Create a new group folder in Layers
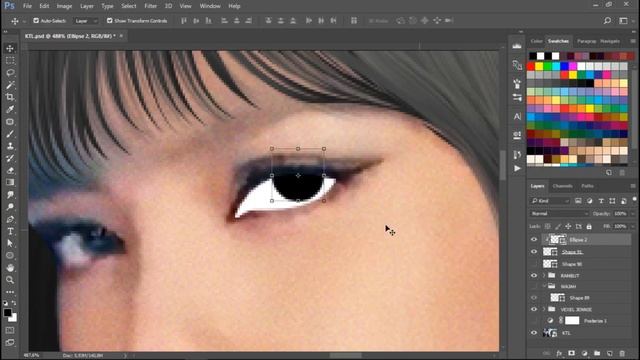The height and width of the screenshot is (360, 640). [597, 353]
